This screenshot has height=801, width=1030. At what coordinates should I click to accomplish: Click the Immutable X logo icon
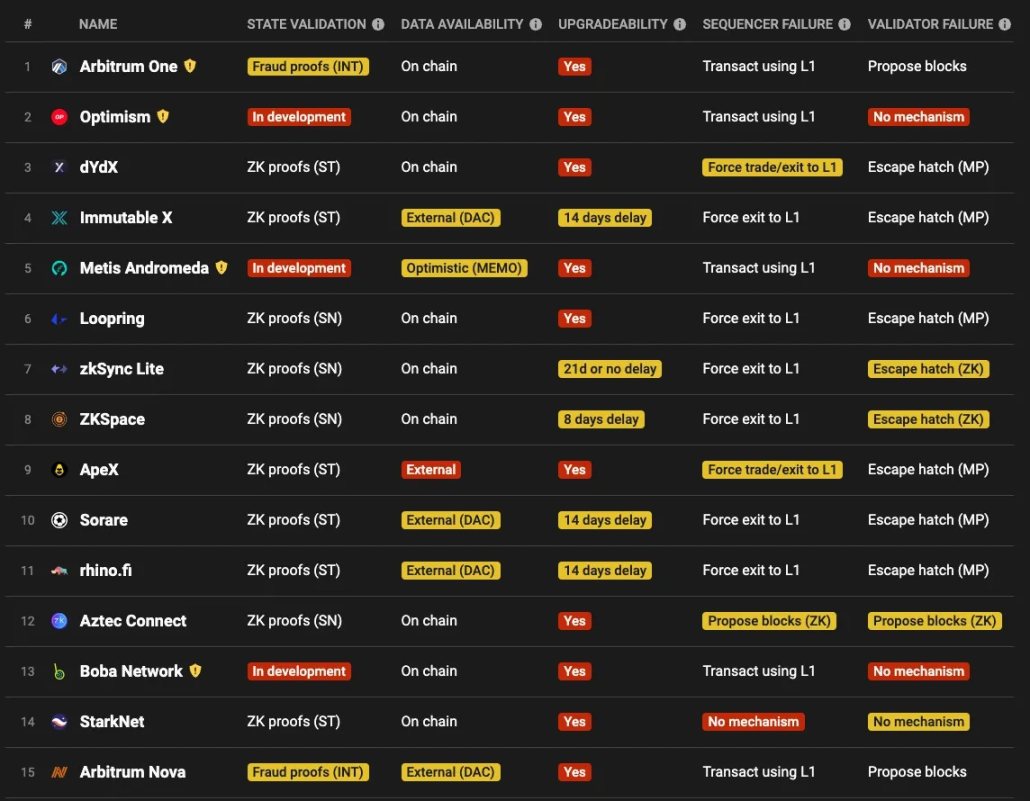coord(59,218)
